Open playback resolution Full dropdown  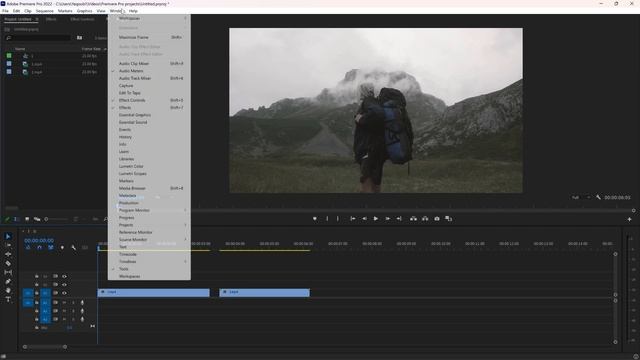click(x=581, y=198)
